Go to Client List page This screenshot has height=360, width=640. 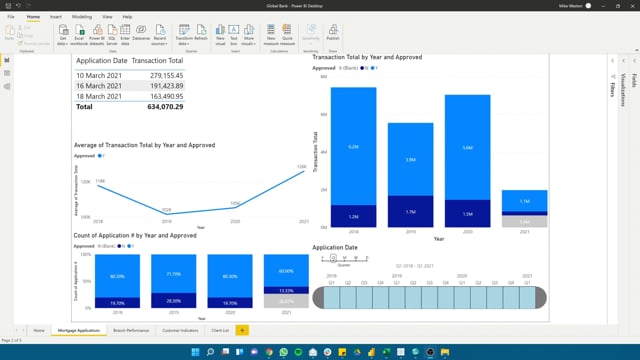220,330
